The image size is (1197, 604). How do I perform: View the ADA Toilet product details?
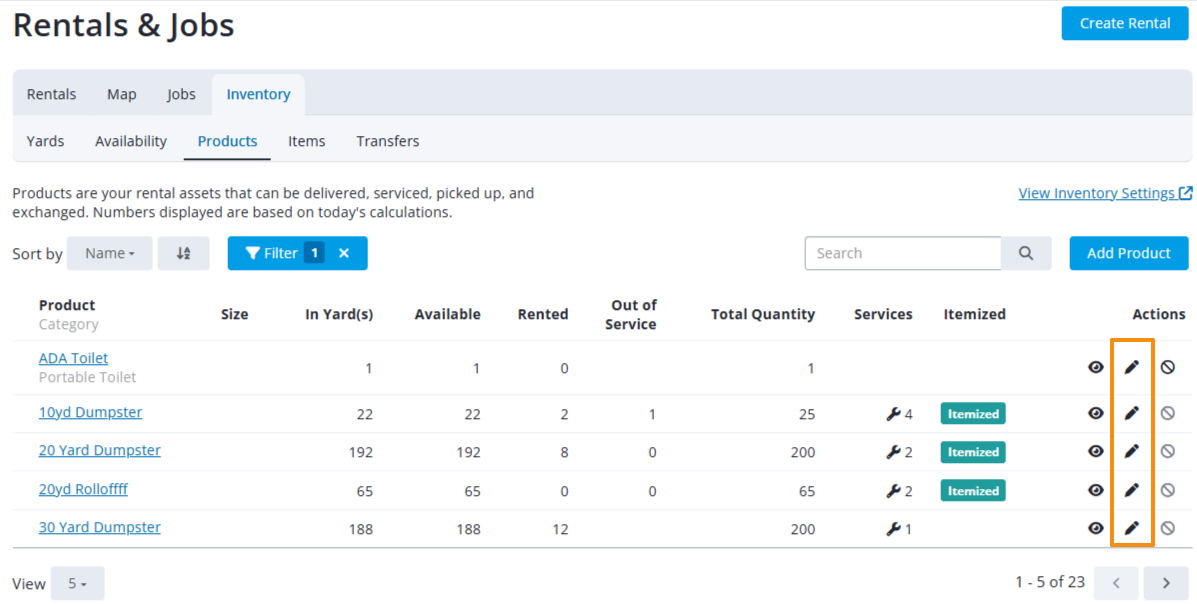[1095, 367]
